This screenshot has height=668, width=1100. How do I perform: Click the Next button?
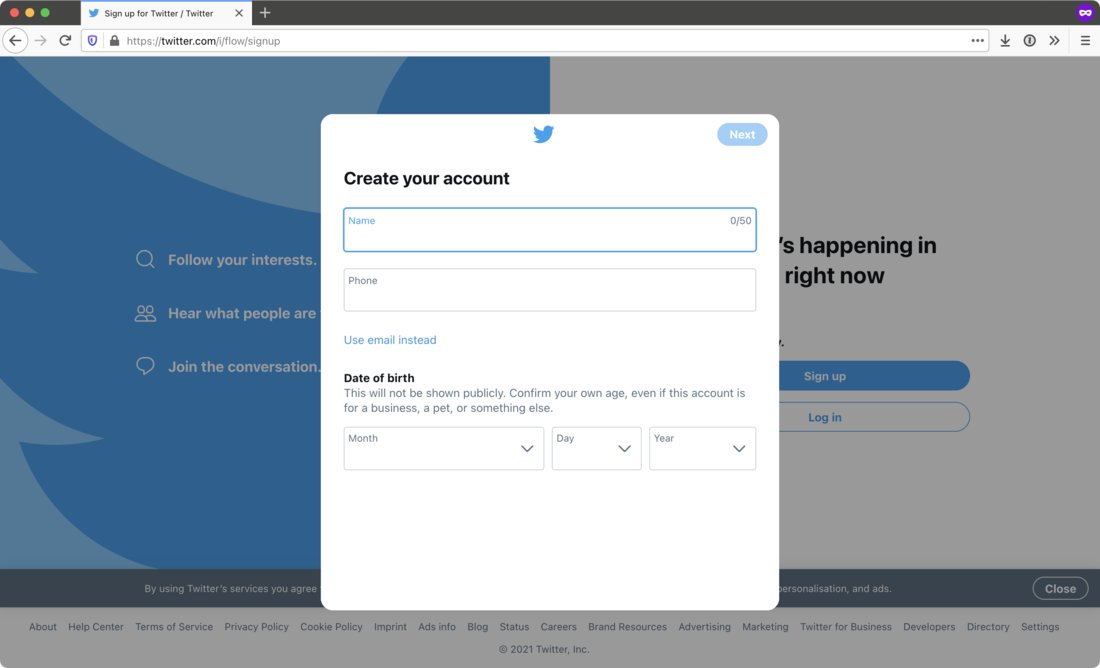click(x=742, y=135)
